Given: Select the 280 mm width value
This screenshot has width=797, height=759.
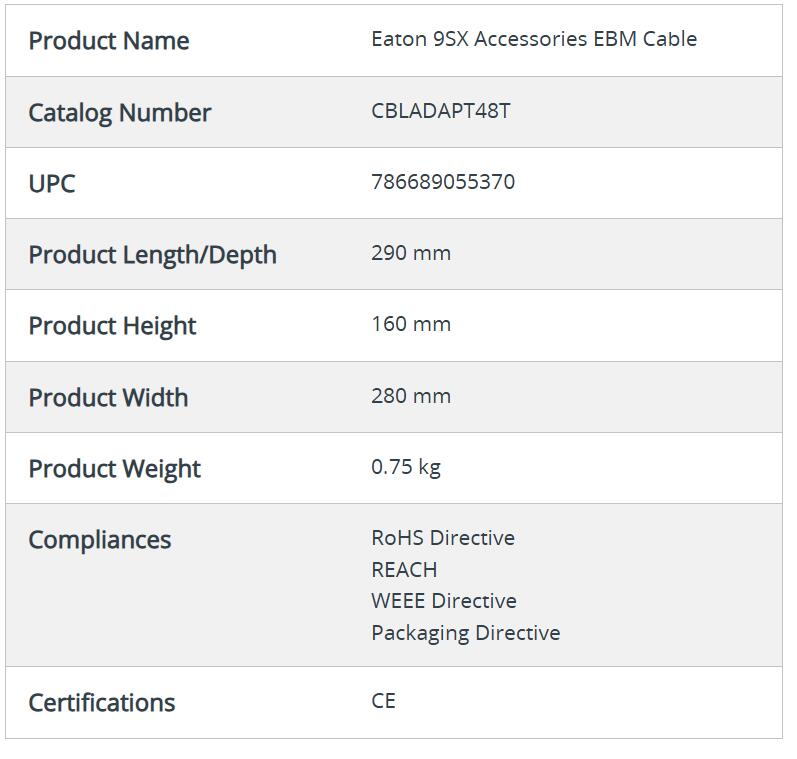Looking at the screenshot, I should tap(410, 396).
